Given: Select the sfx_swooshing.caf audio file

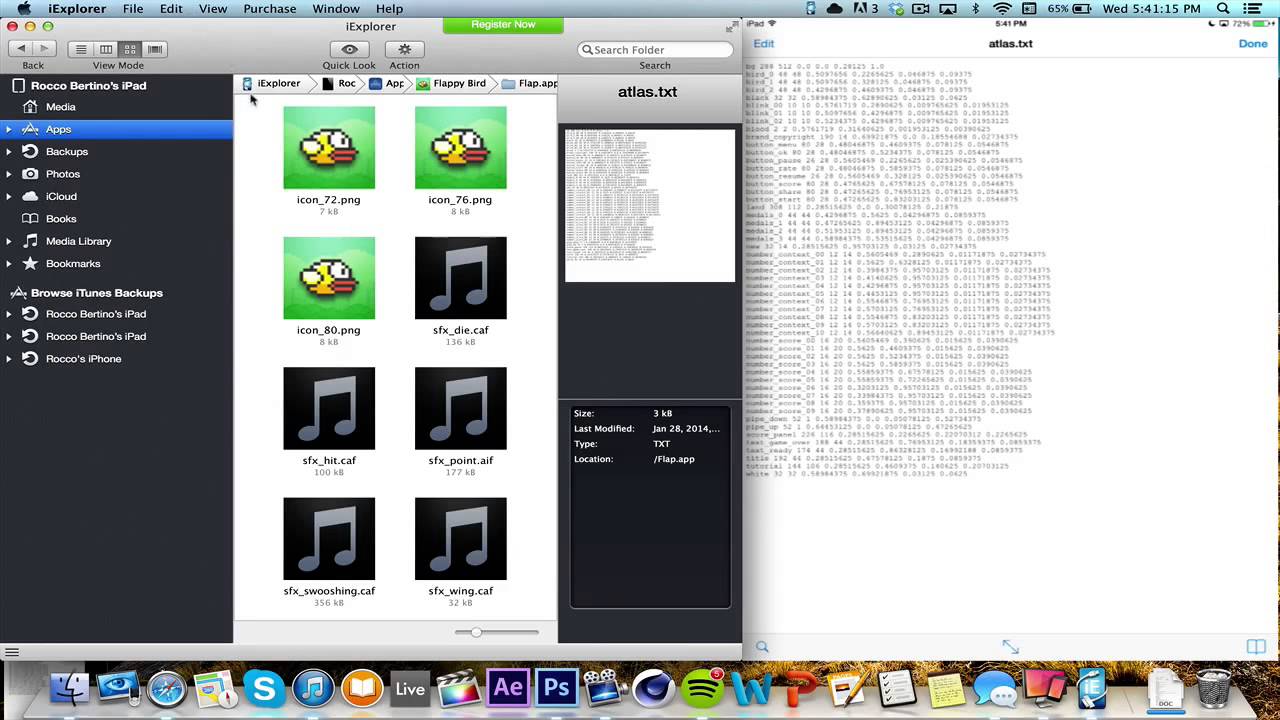Looking at the screenshot, I should click(329, 538).
